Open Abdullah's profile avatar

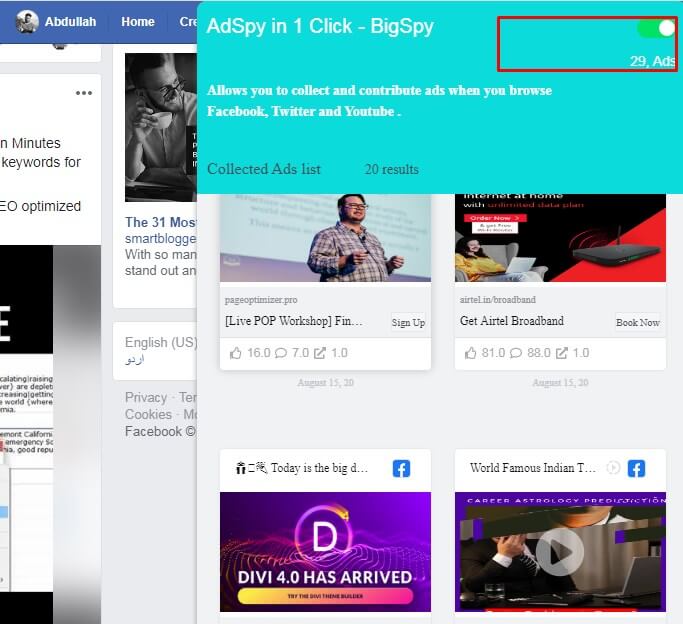click(x=27, y=21)
